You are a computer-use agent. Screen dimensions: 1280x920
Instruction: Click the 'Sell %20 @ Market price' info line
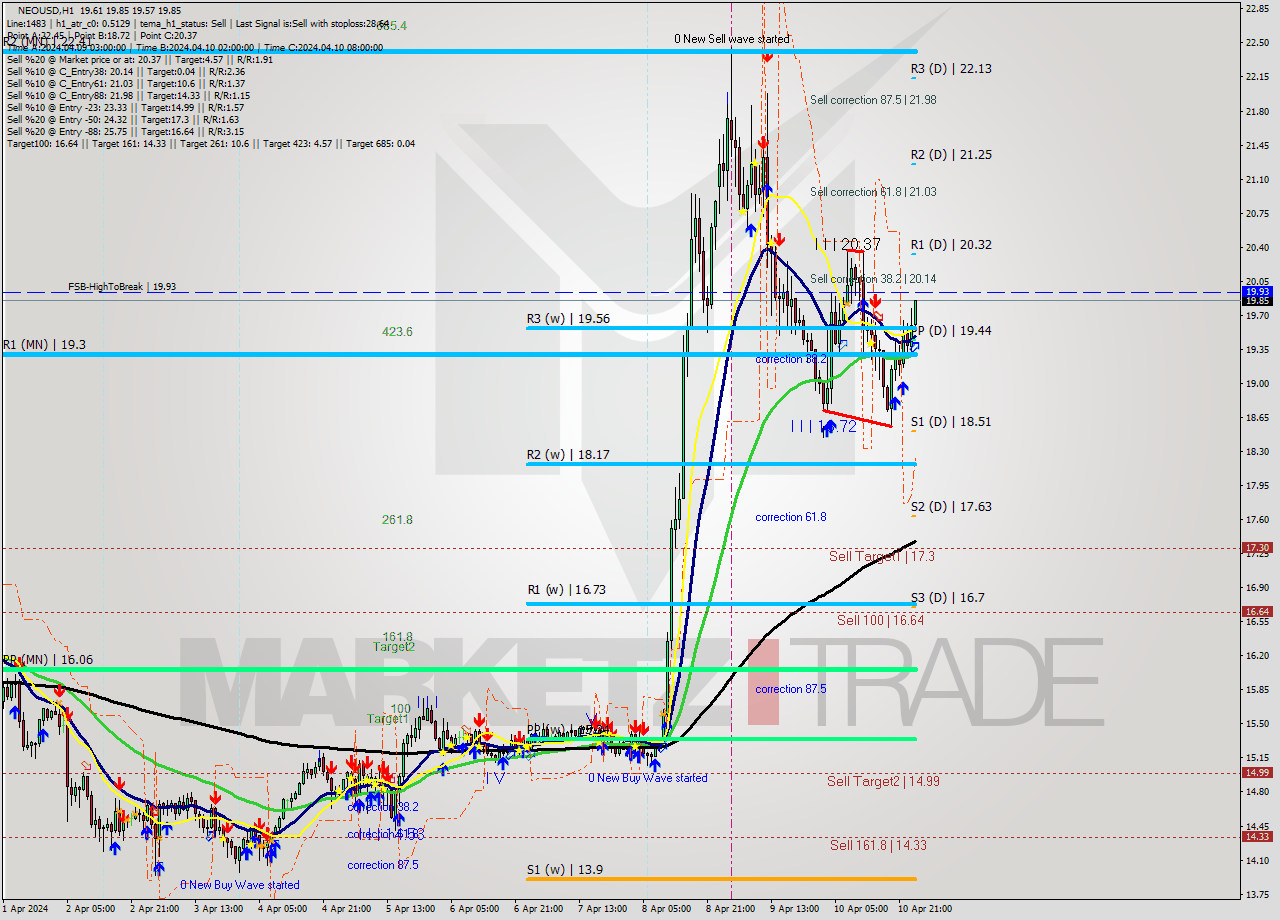coord(140,59)
